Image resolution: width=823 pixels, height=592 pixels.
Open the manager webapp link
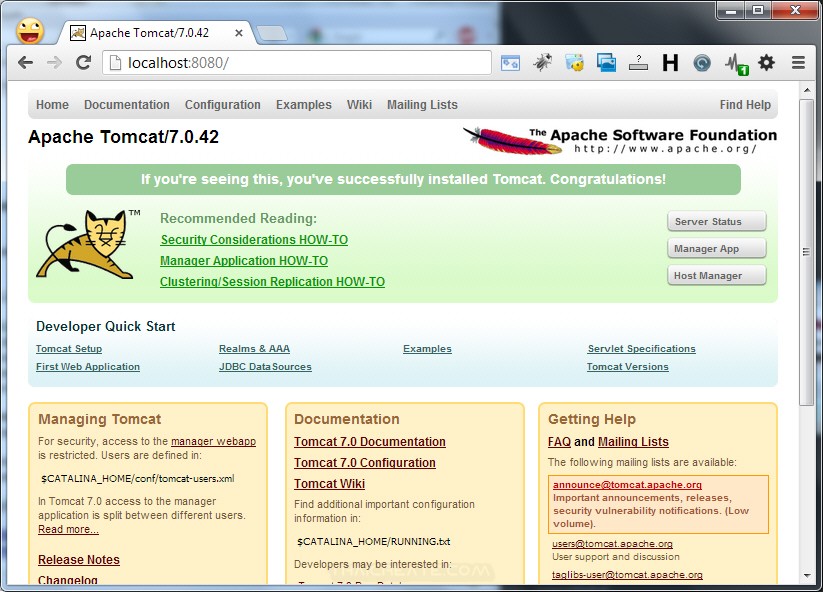point(214,441)
